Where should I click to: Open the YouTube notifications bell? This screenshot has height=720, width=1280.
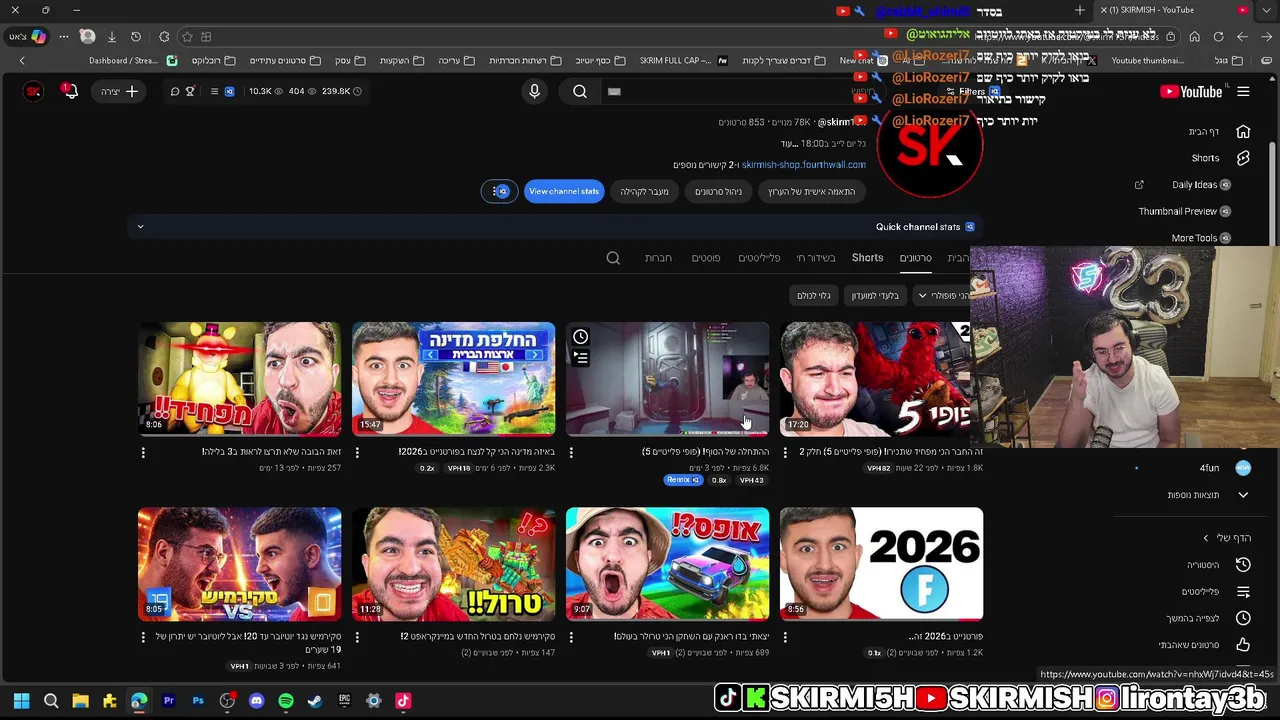[x=69, y=91]
